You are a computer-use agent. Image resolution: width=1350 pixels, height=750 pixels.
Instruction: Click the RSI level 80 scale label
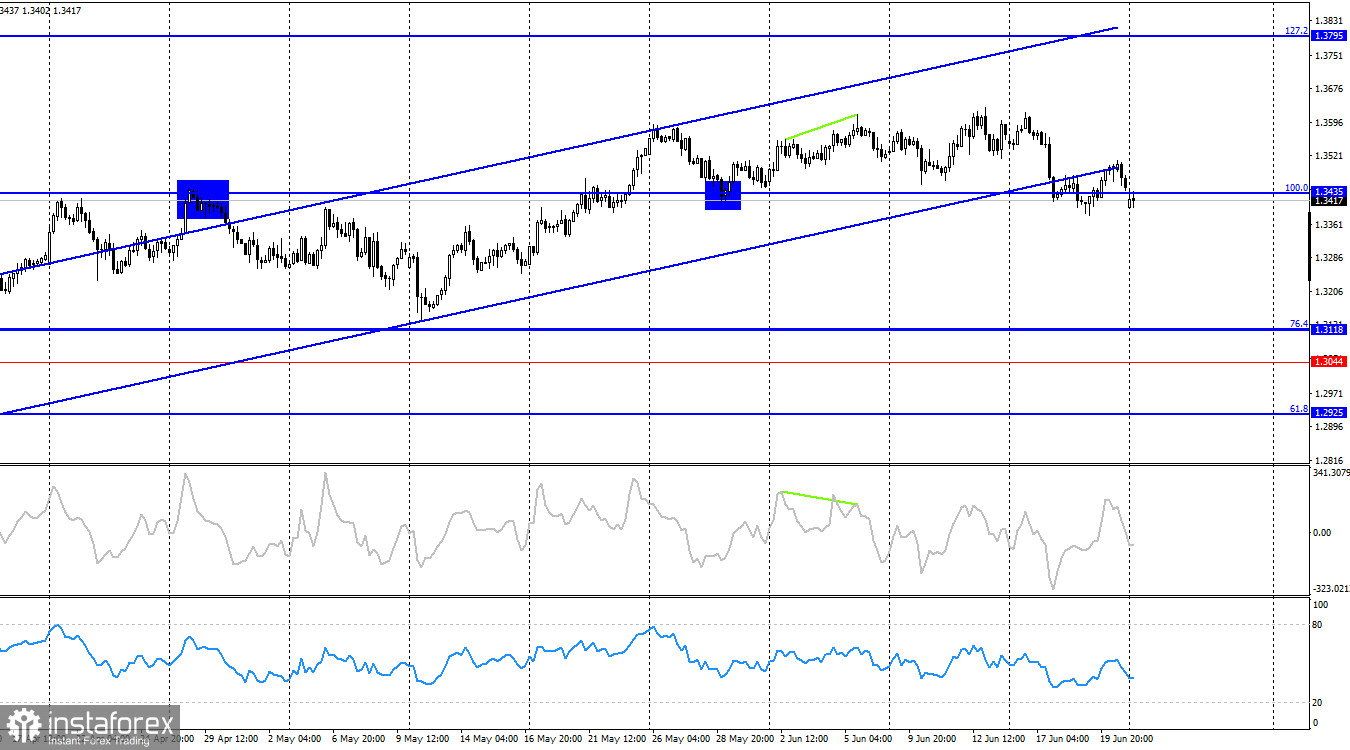(x=1319, y=625)
